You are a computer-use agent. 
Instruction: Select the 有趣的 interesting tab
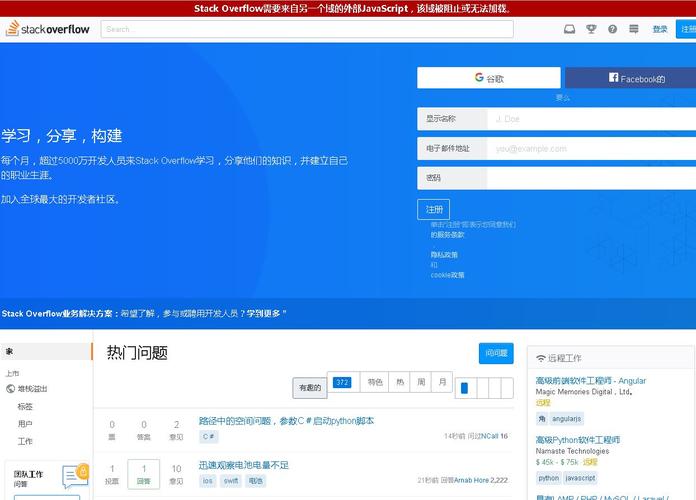(x=310, y=388)
